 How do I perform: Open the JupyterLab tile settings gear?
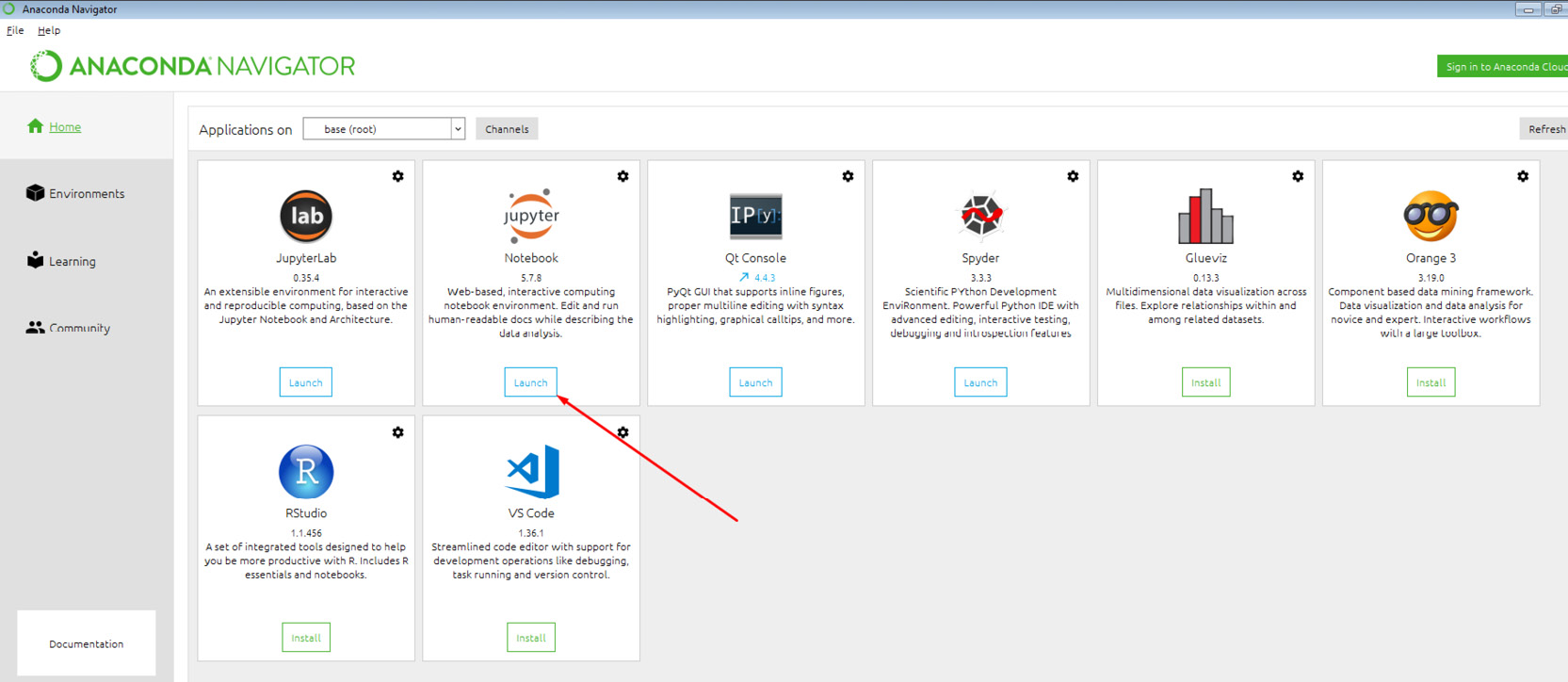(397, 176)
